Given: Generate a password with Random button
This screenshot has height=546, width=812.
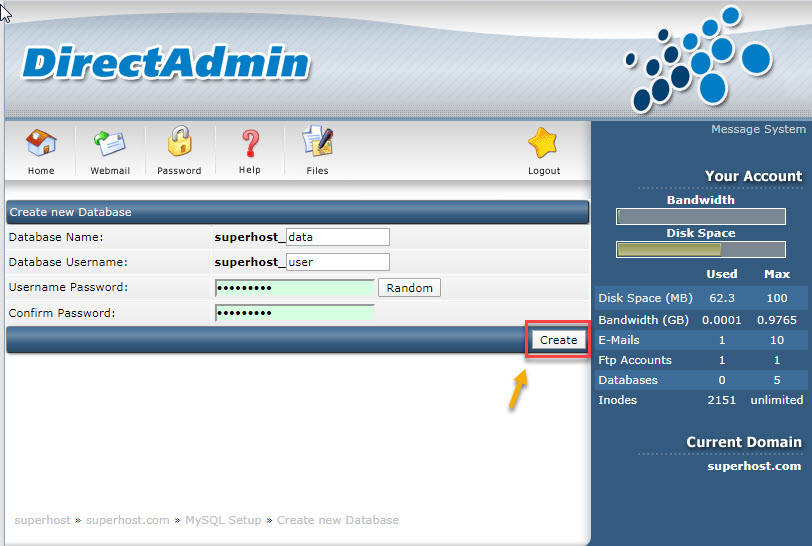Looking at the screenshot, I should 409,288.
